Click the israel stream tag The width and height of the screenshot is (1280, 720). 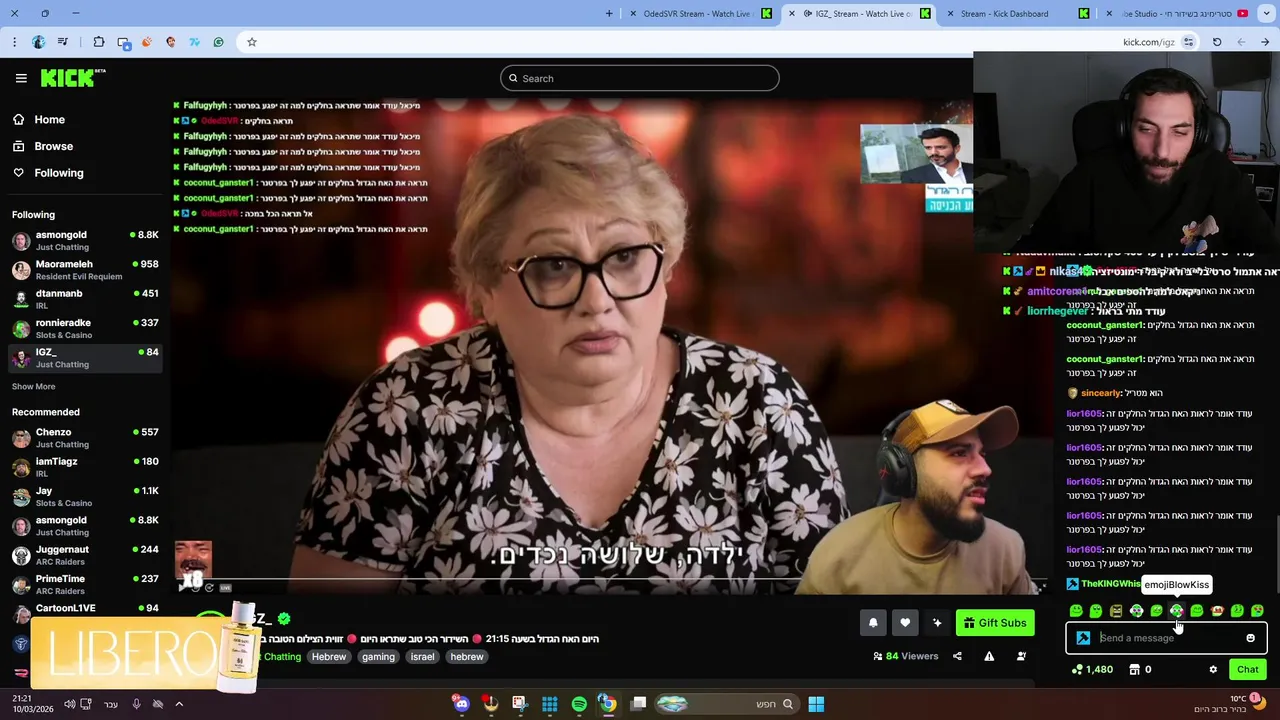tap(422, 657)
